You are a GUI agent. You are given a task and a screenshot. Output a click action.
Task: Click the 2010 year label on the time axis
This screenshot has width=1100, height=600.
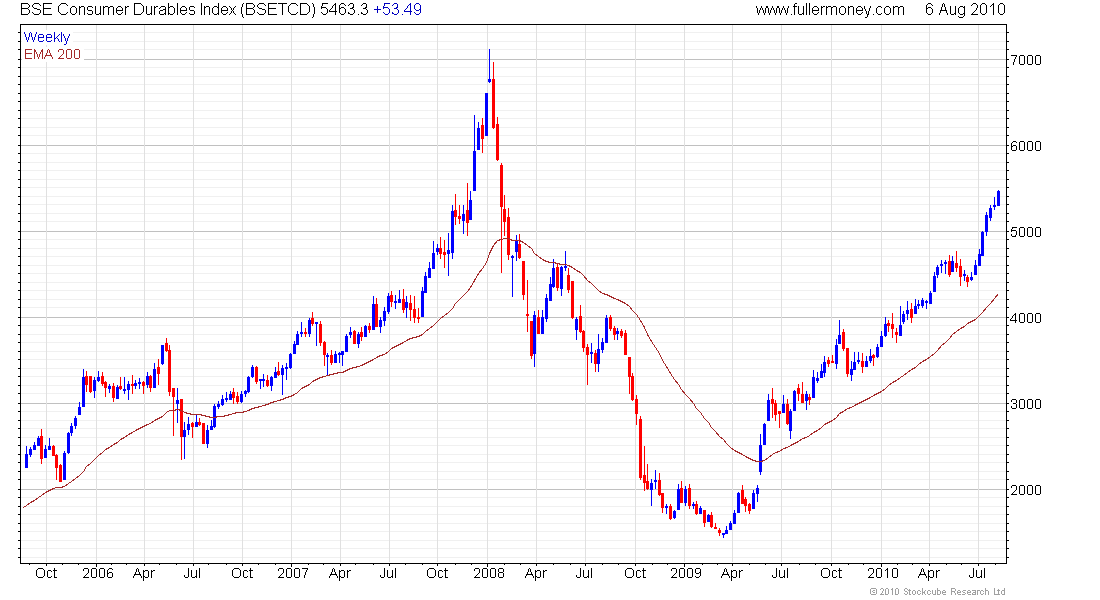click(x=883, y=573)
